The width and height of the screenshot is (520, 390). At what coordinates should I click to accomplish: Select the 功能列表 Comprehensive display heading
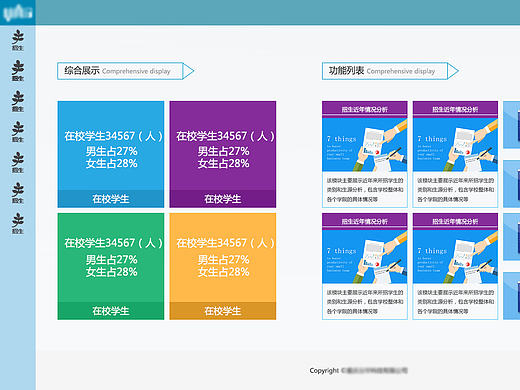click(x=385, y=71)
